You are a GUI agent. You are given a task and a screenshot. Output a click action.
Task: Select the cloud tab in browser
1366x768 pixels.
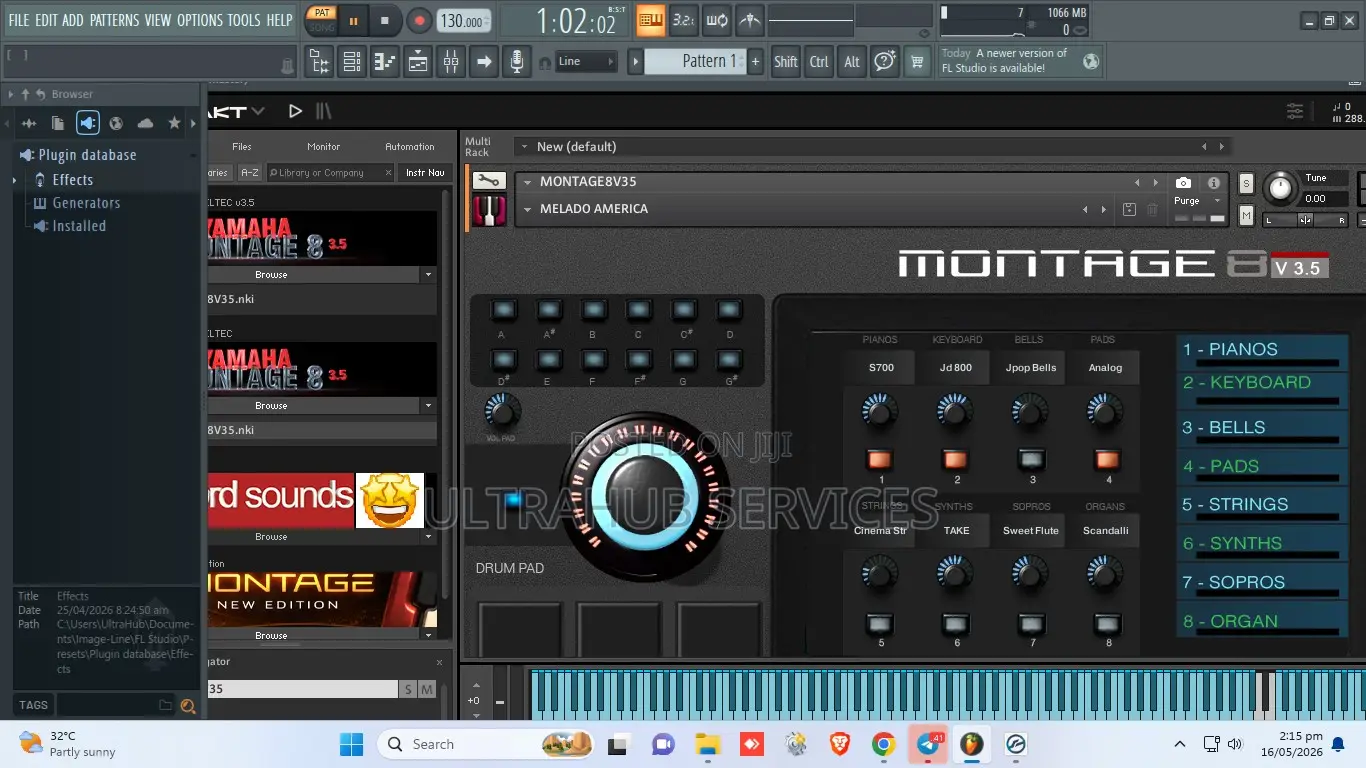coord(145,123)
